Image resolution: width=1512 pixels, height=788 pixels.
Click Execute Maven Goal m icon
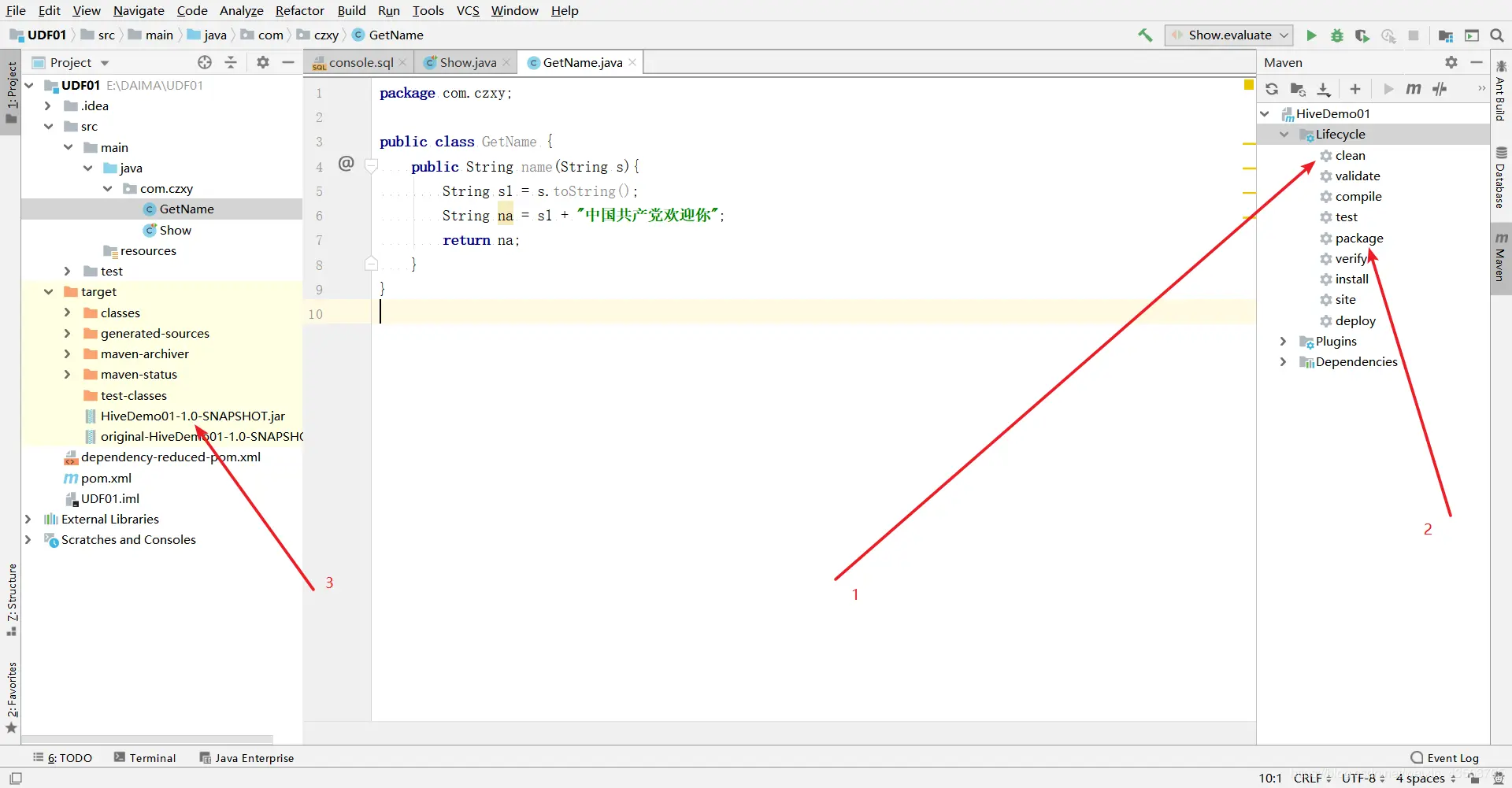click(x=1414, y=89)
